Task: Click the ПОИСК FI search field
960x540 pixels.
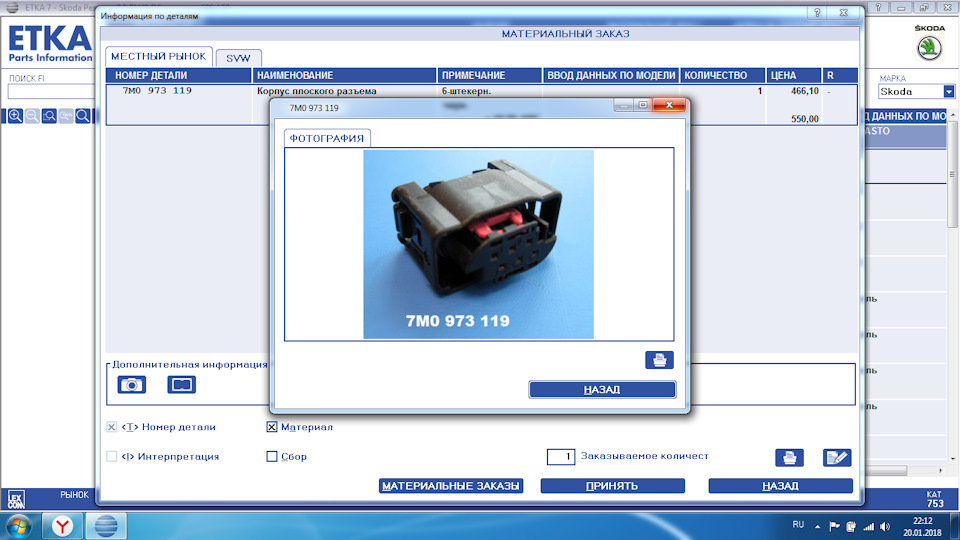Action: (x=51, y=91)
